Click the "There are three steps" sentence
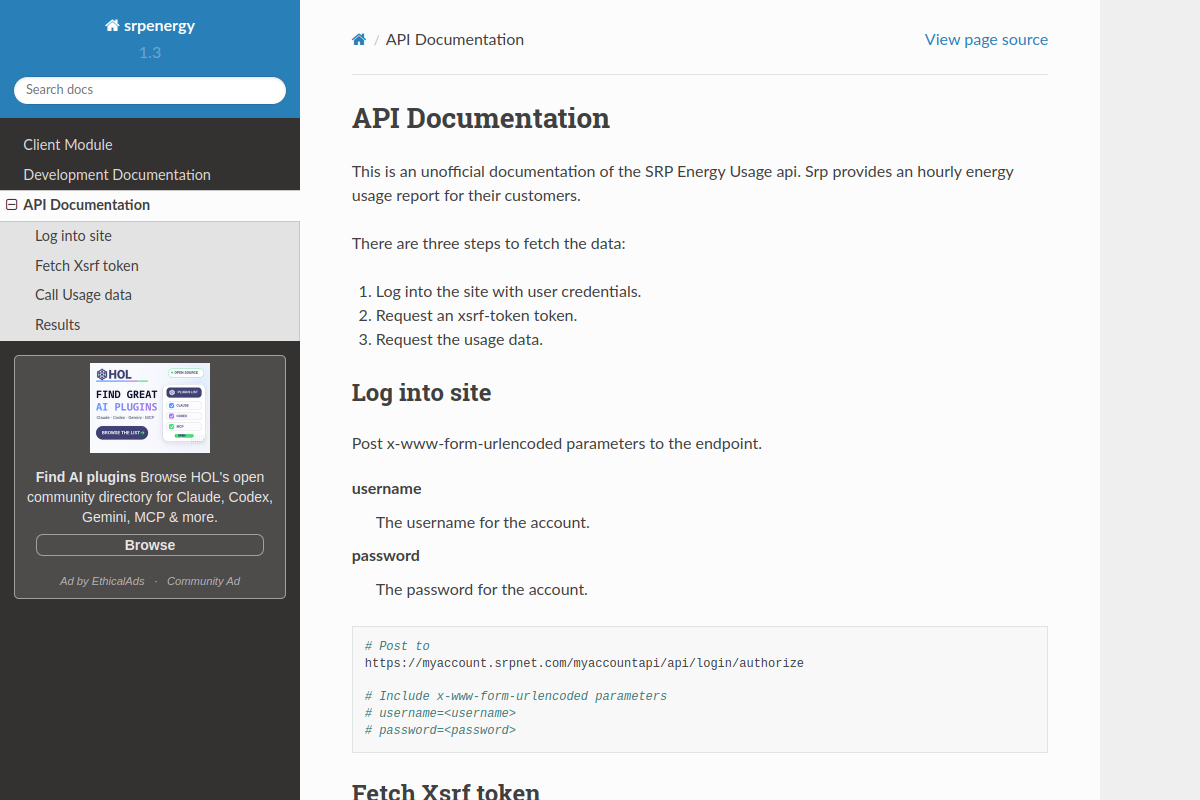 (489, 244)
